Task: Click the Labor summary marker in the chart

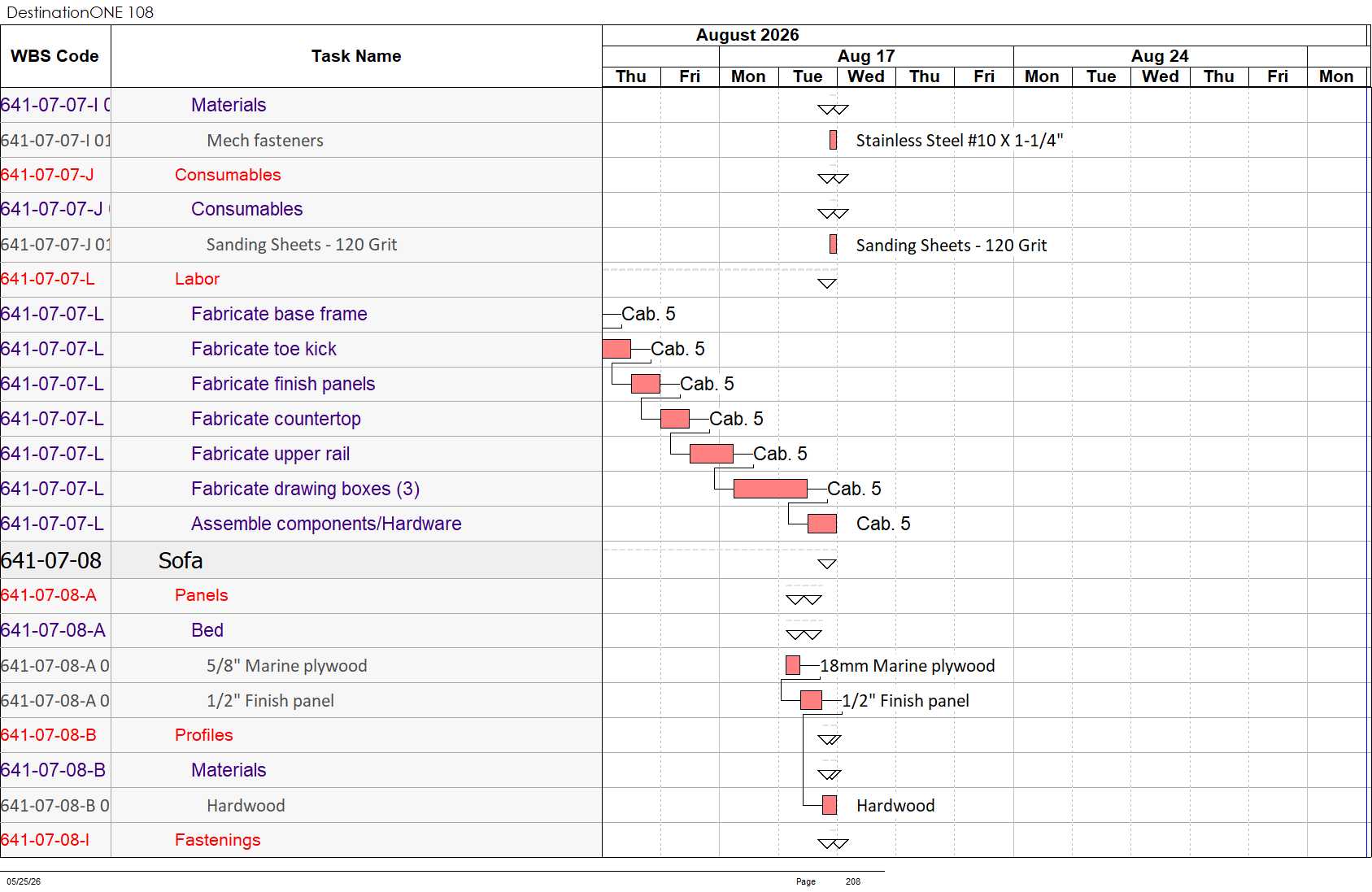Action: [827, 283]
